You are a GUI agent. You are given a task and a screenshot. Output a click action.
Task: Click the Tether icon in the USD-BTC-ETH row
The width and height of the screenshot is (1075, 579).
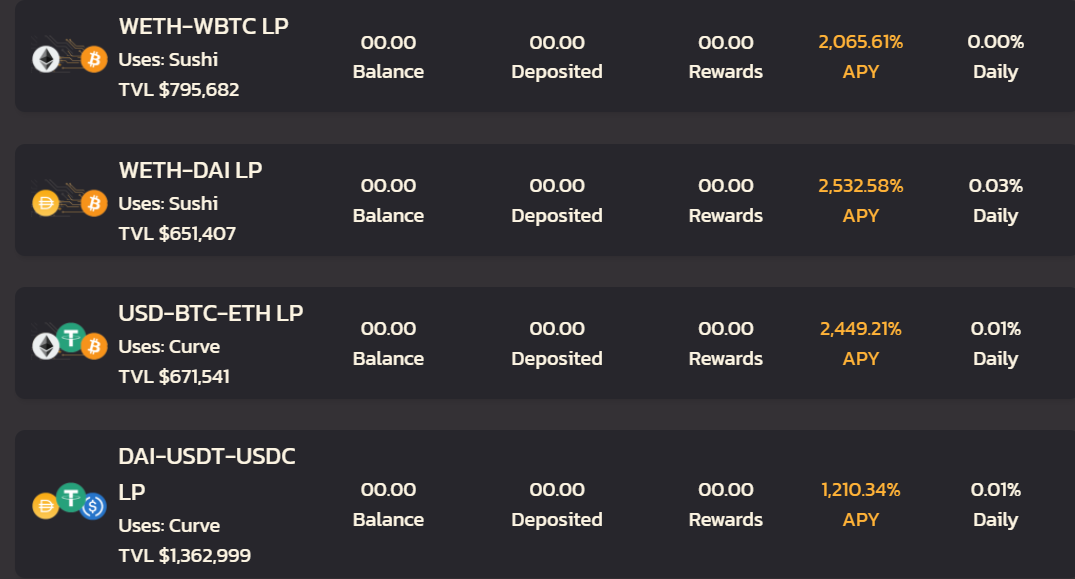tap(71, 337)
